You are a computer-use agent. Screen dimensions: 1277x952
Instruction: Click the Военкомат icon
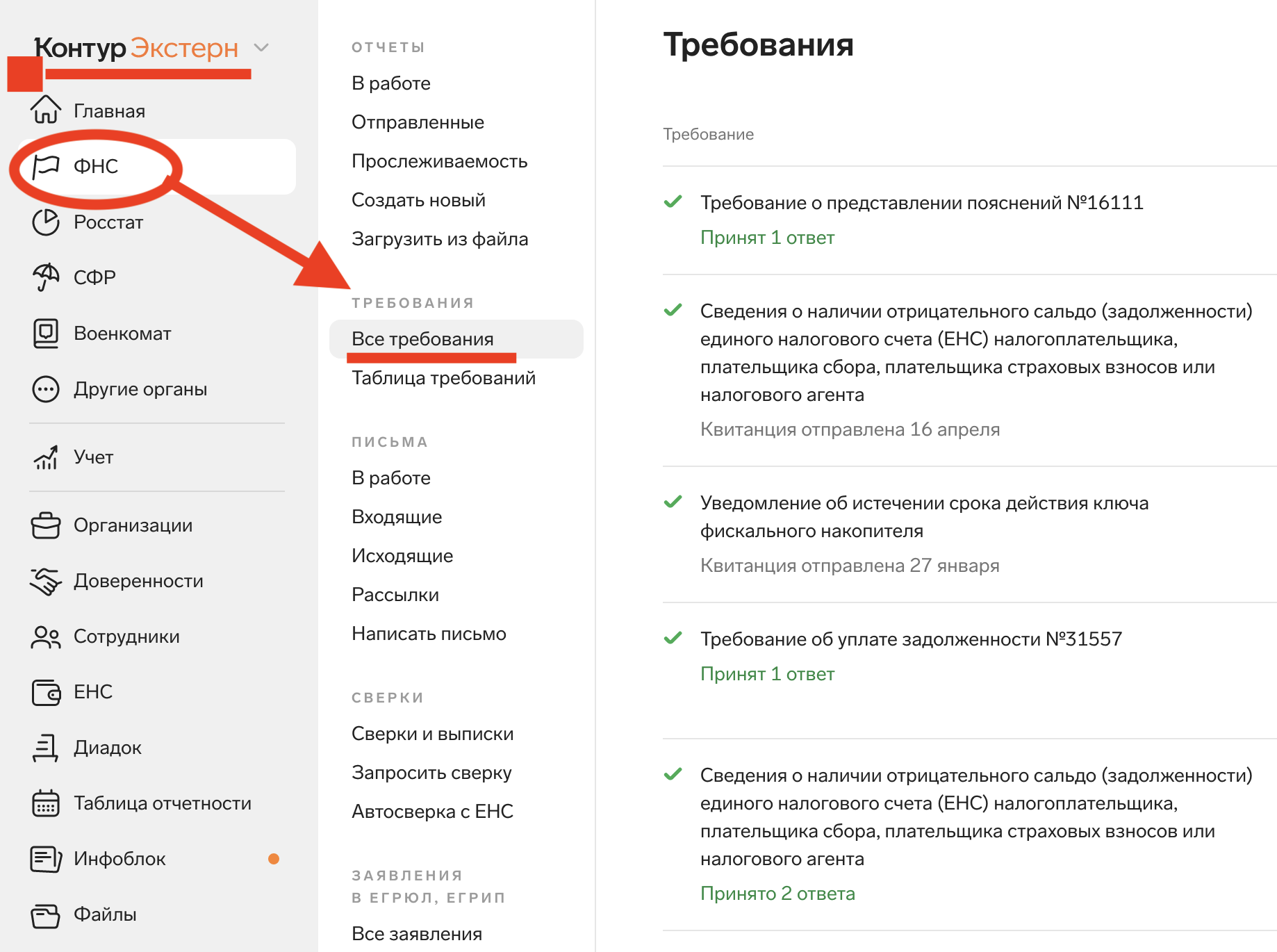tap(46, 334)
